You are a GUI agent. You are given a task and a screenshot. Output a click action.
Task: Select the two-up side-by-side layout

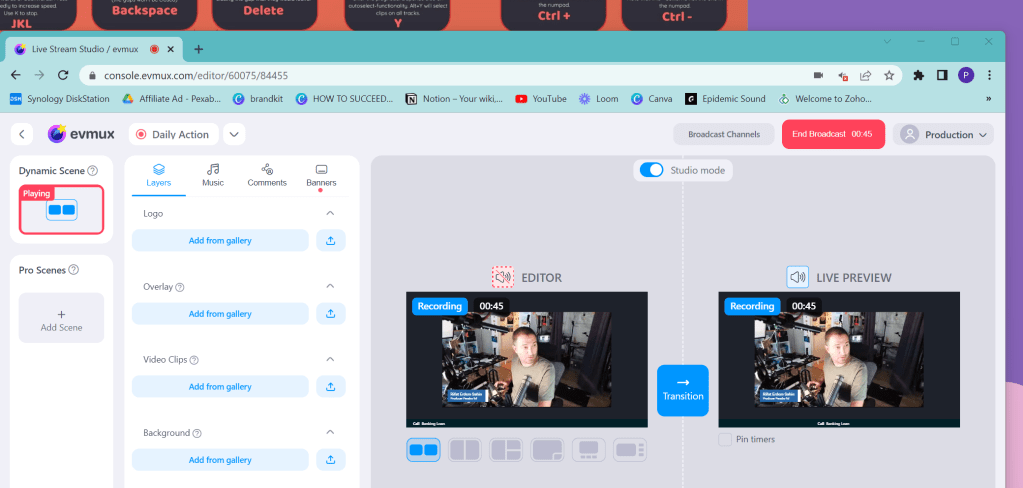click(x=423, y=450)
